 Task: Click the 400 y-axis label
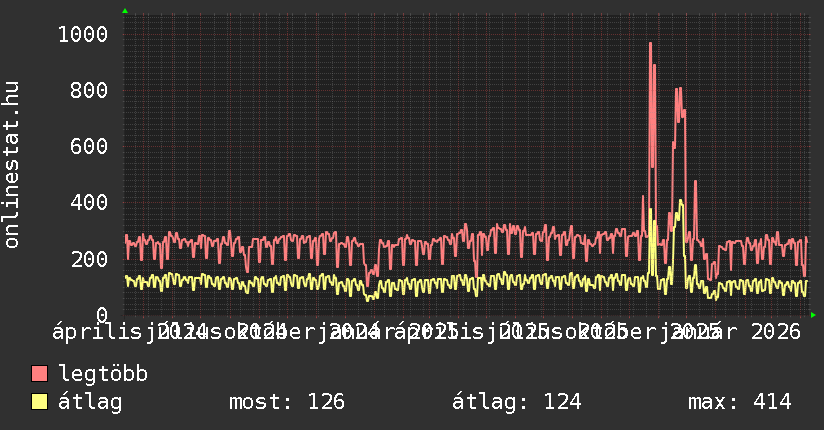point(88,203)
